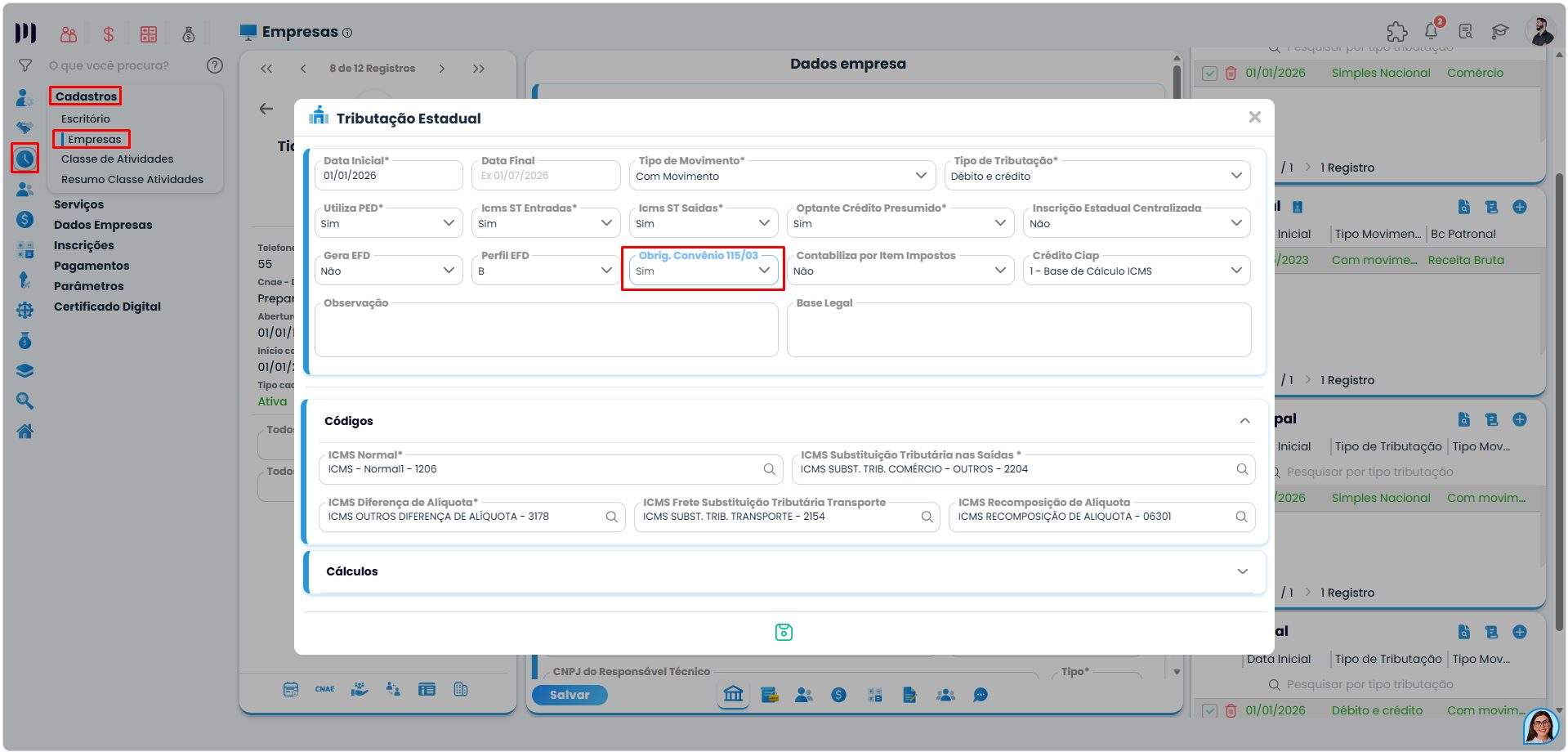The image size is (1568, 752).
Task: Click the ICMS Diferença de Alíquota search icon
Action: pos(611,517)
